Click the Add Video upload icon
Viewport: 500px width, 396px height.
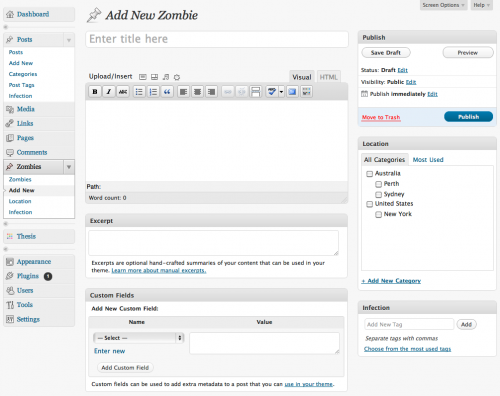click(154, 77)
